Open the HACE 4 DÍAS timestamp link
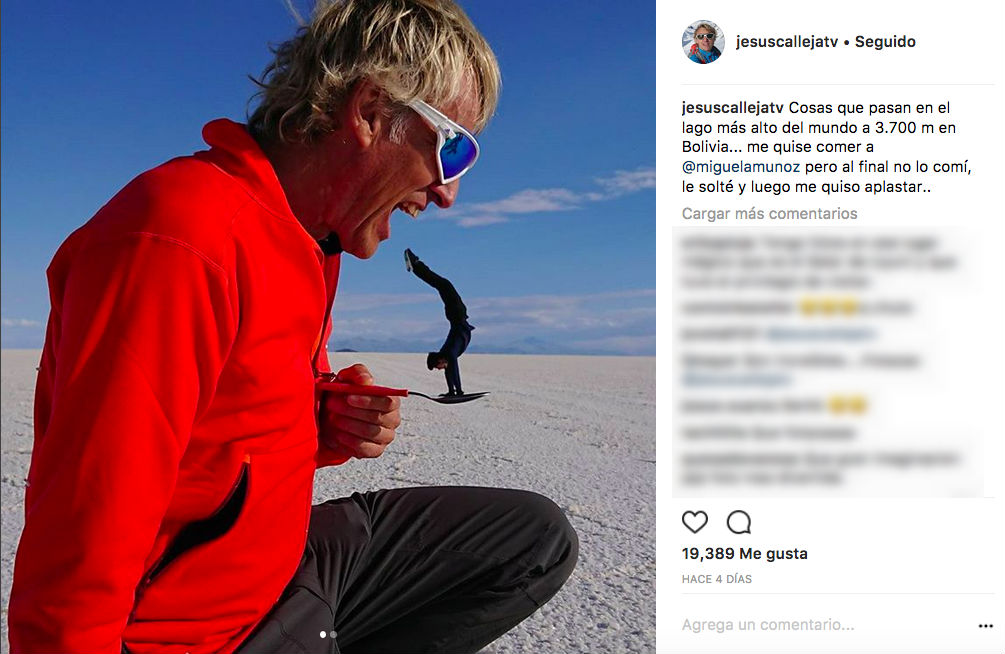The width and height of the screenshot is (1005, 654). click(717, 579)
